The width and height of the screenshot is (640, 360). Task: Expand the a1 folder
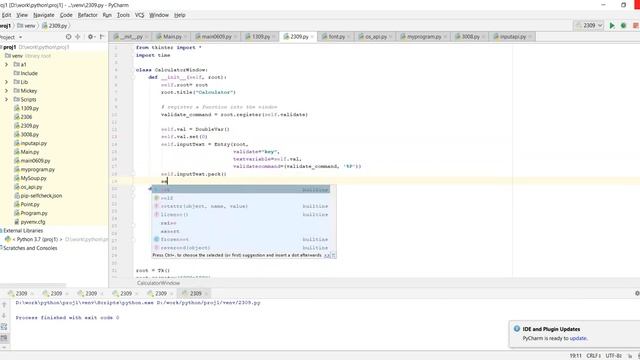click(x=6, y=64)
